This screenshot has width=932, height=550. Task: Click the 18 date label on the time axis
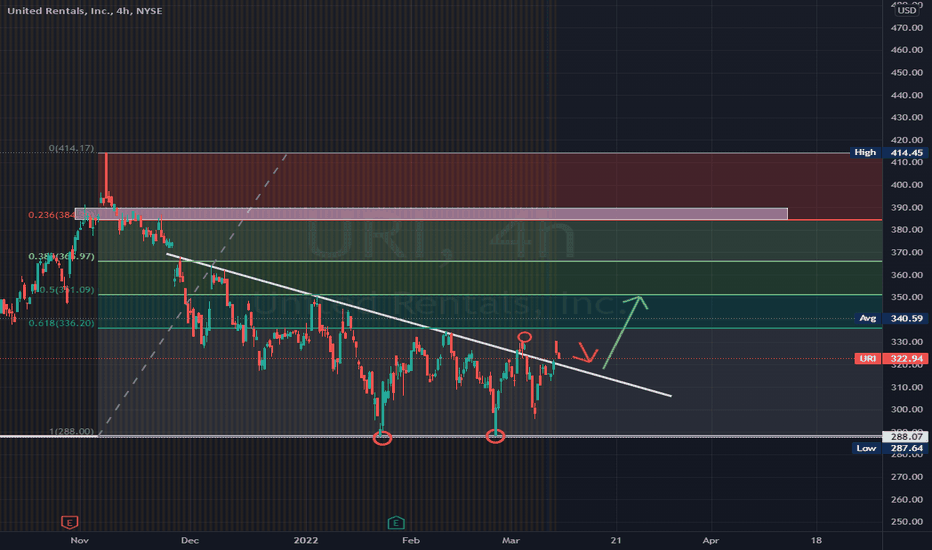[x=816, y=540]
